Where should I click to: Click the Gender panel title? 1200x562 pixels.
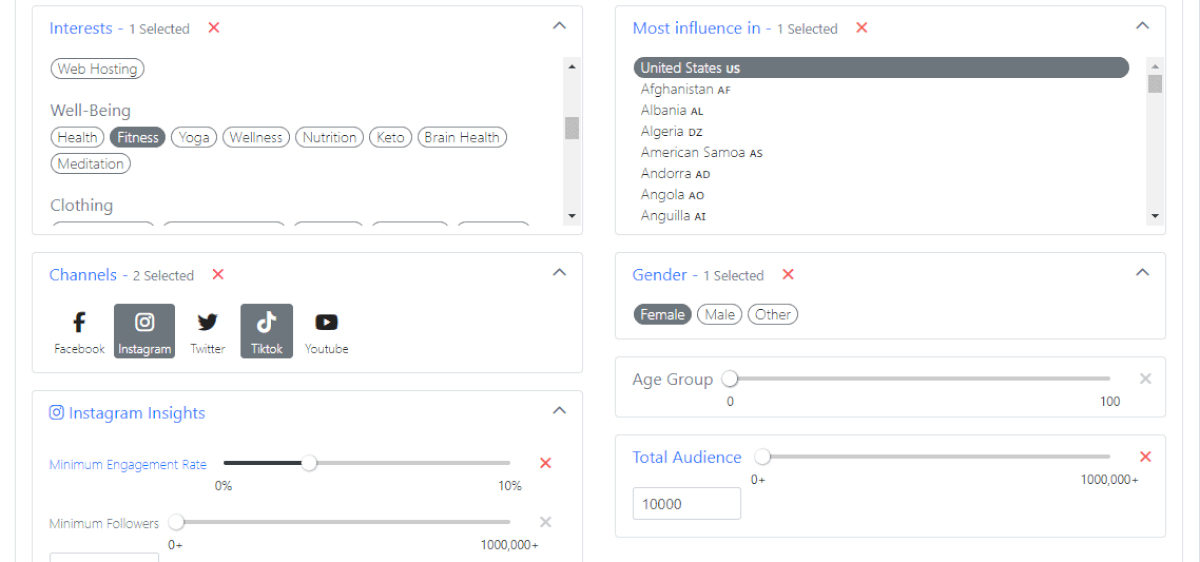click(x=660, y=275)
